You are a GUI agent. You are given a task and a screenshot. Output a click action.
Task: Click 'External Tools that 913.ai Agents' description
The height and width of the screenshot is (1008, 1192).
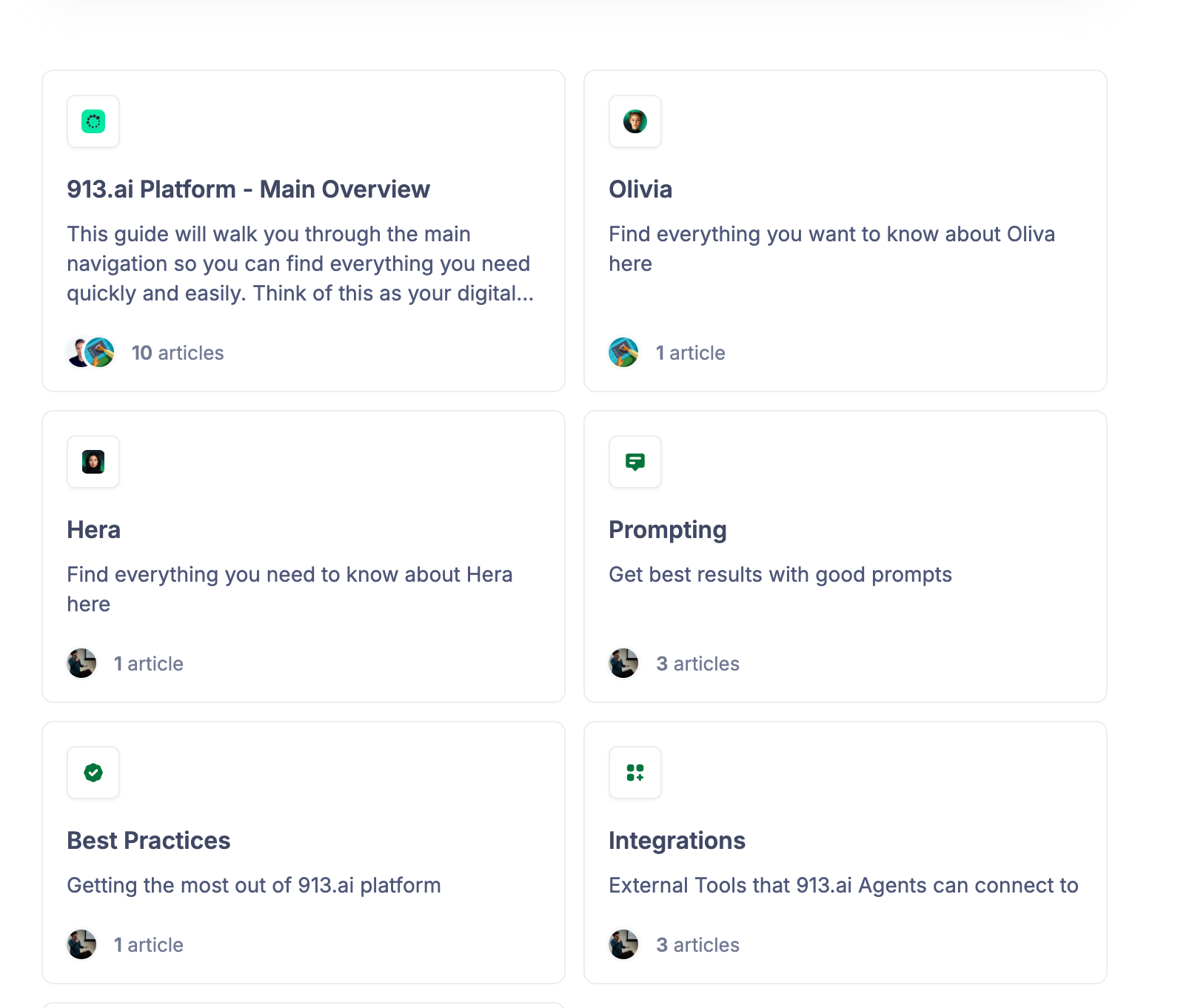click(x=843, y=885)
